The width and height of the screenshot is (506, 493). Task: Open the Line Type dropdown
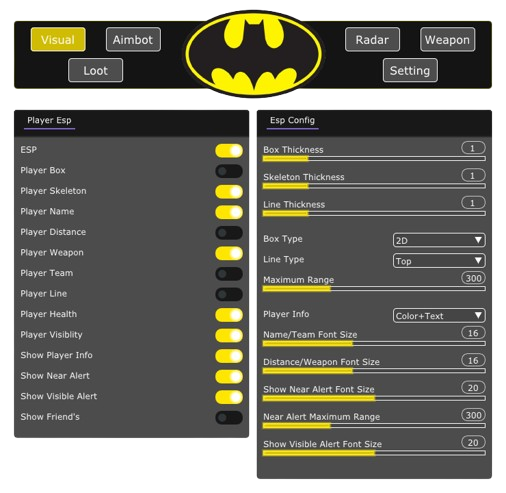pos(439,261)
